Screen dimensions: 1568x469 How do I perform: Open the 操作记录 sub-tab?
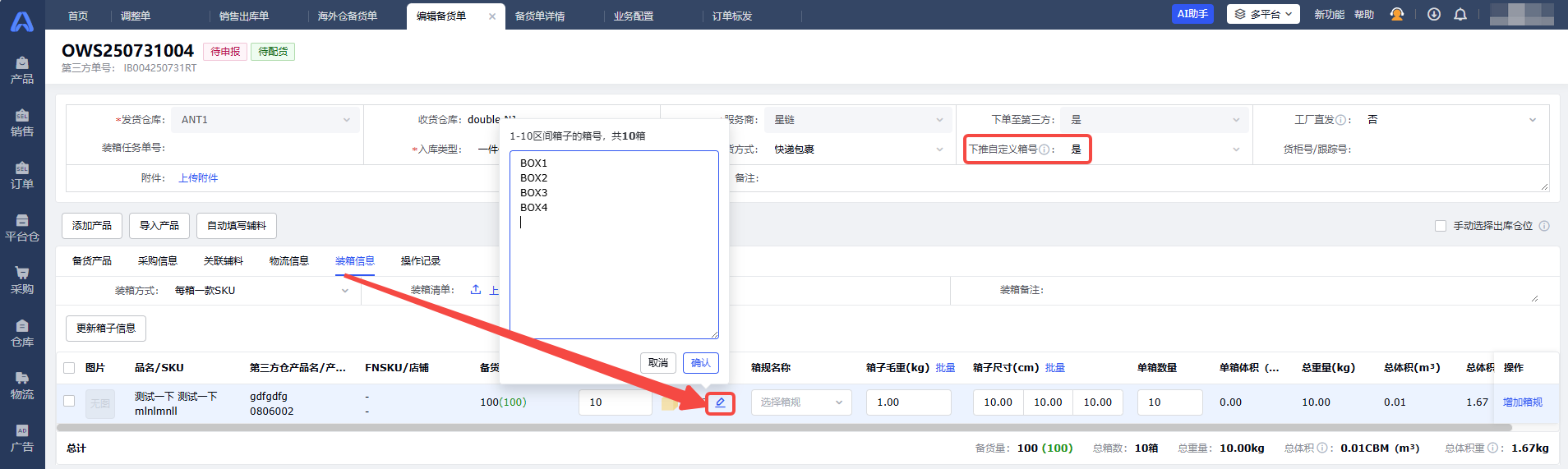click(x=421, y=261)
